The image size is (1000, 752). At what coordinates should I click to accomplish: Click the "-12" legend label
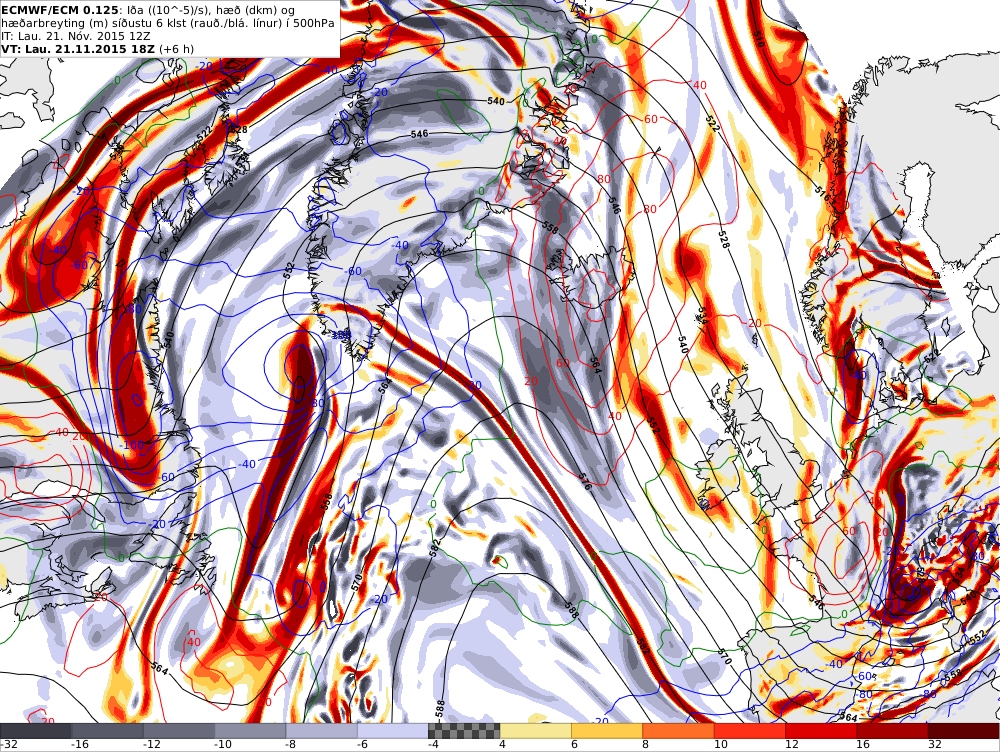pos(151,745)
